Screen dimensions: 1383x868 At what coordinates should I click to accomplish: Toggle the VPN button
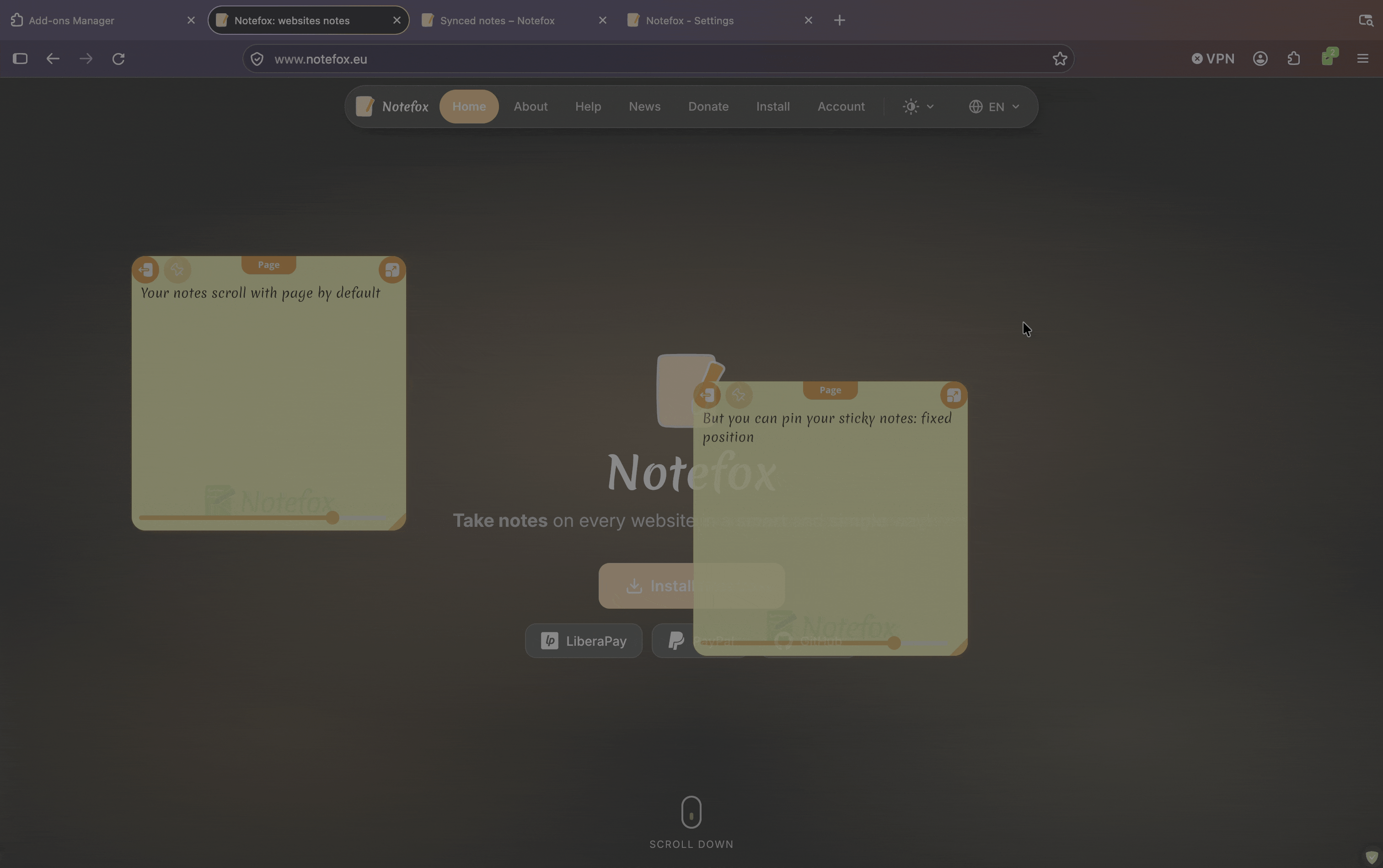1212,59
